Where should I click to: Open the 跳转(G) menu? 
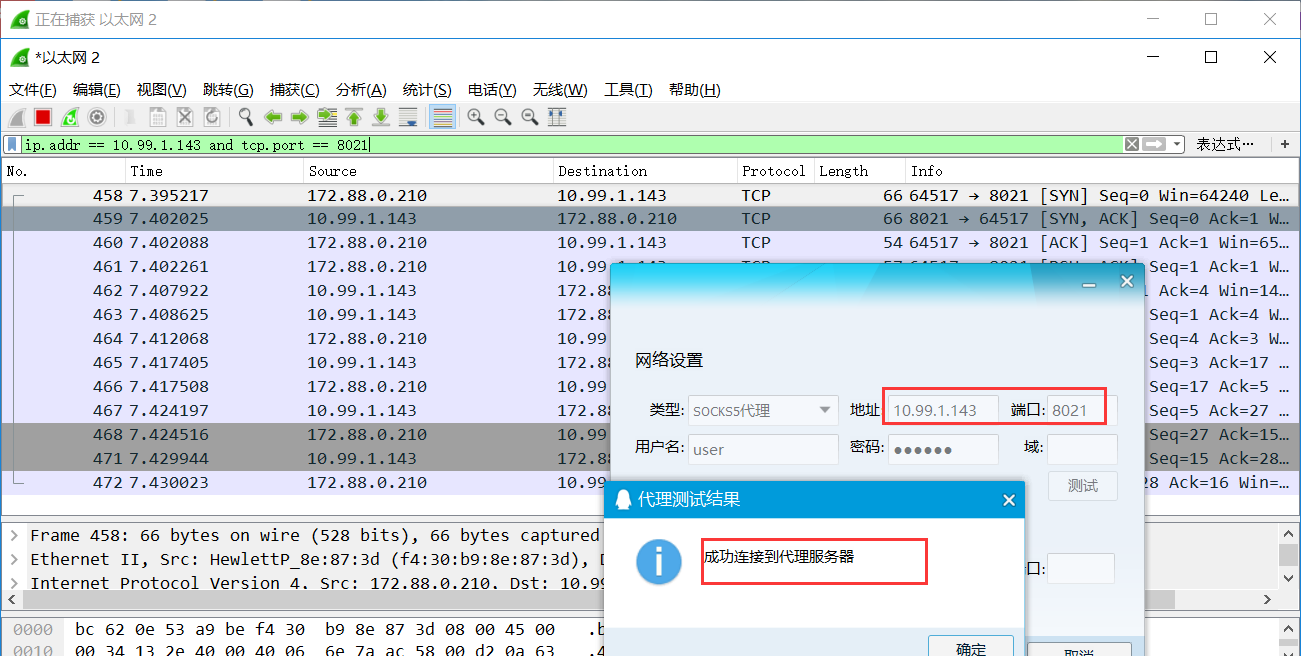(228, 90)
